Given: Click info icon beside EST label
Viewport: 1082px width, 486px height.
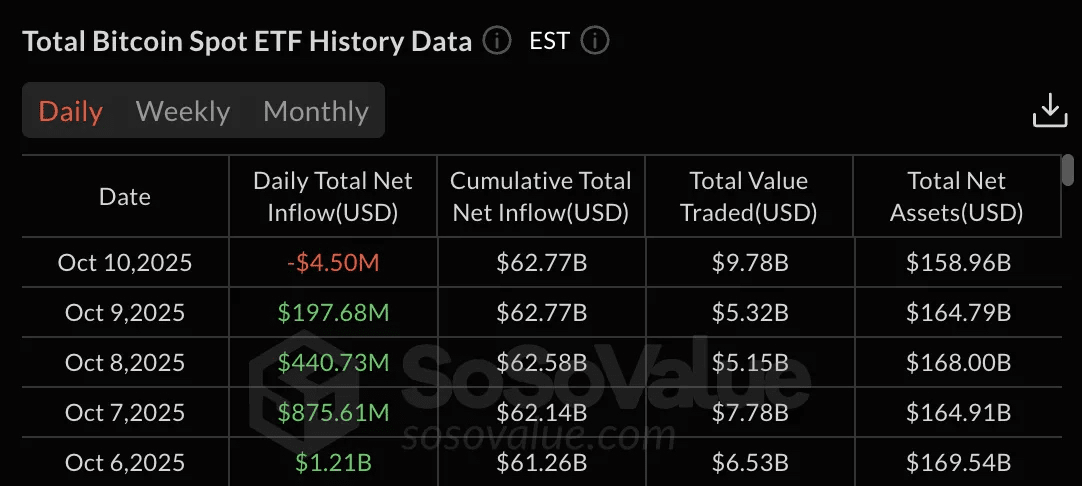Looking at the screenshot, I should tap(594, 41).
